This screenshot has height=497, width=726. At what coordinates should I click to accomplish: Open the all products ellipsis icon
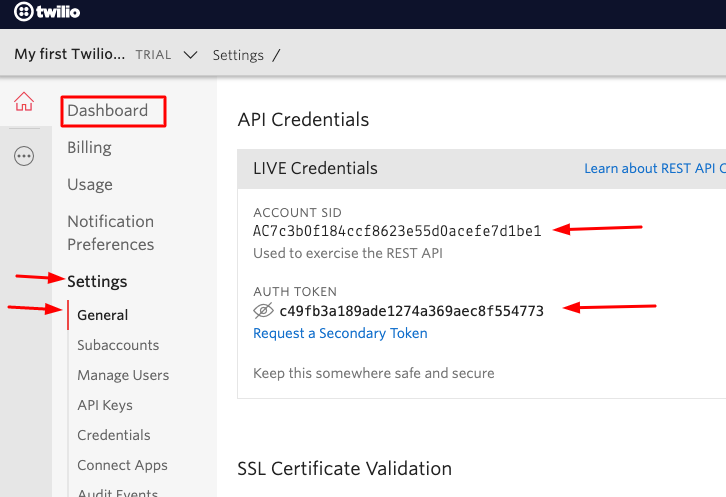point(24,156)
